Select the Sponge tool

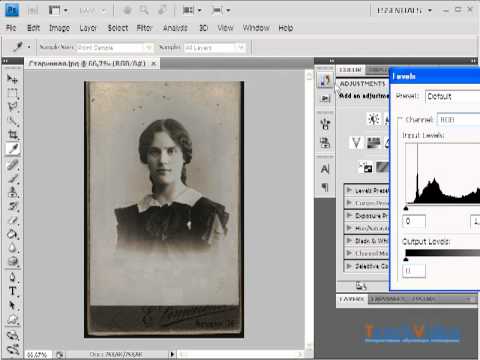(x=12, y=261)
